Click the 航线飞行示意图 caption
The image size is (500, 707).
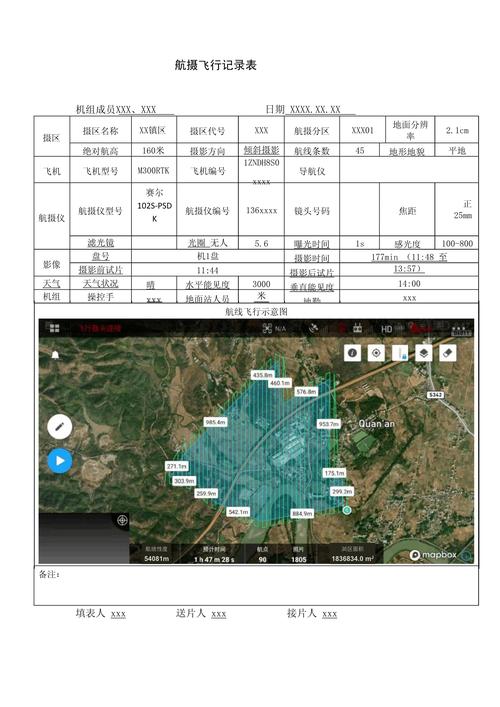pos(256,312)
